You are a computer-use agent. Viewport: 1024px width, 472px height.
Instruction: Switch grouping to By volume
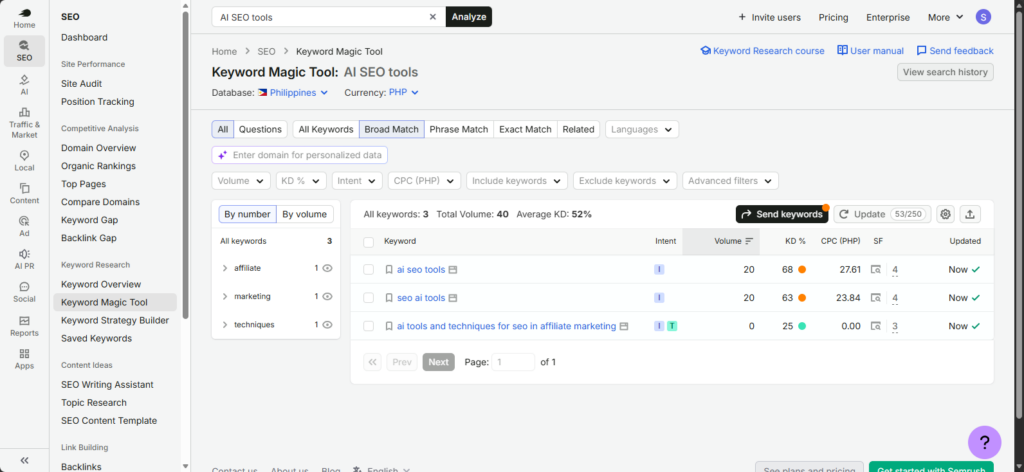pos(304,214)
